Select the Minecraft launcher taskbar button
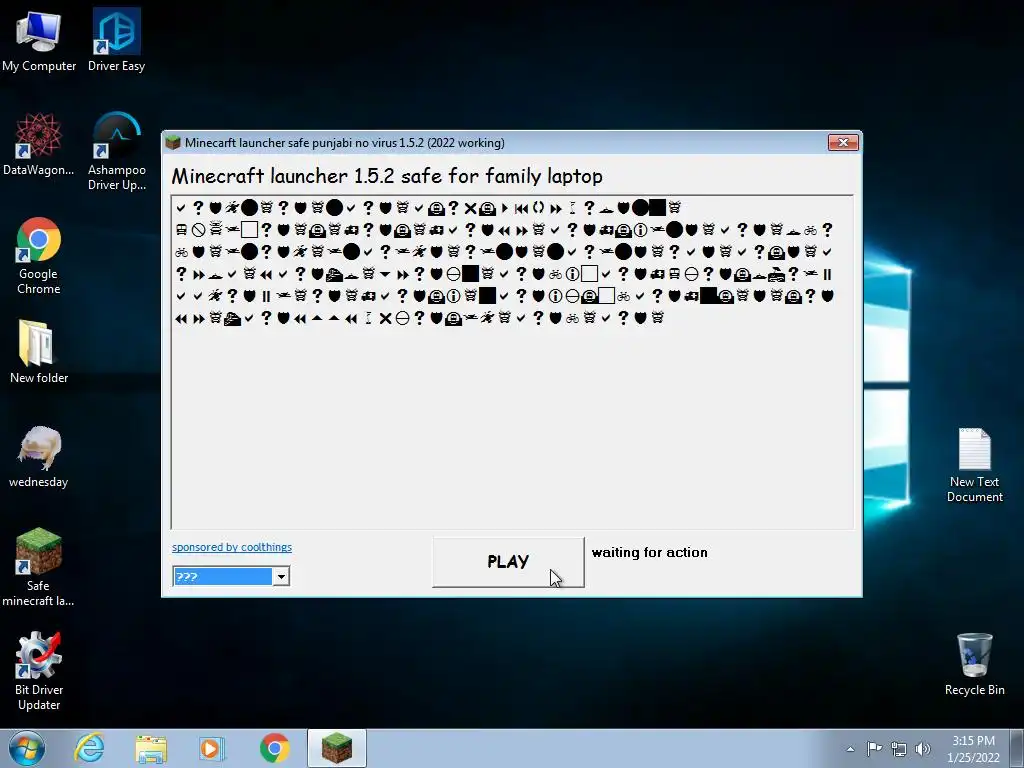Viewport: 1024px width, 768px height. coord(337,748)
